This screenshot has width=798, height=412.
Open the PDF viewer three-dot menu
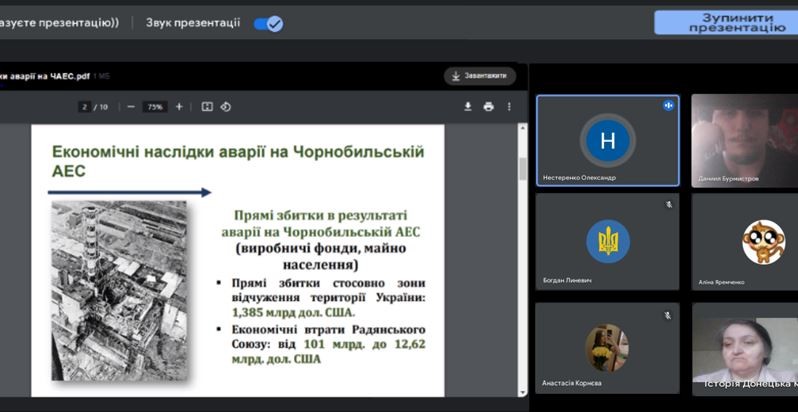click(509, 107)
